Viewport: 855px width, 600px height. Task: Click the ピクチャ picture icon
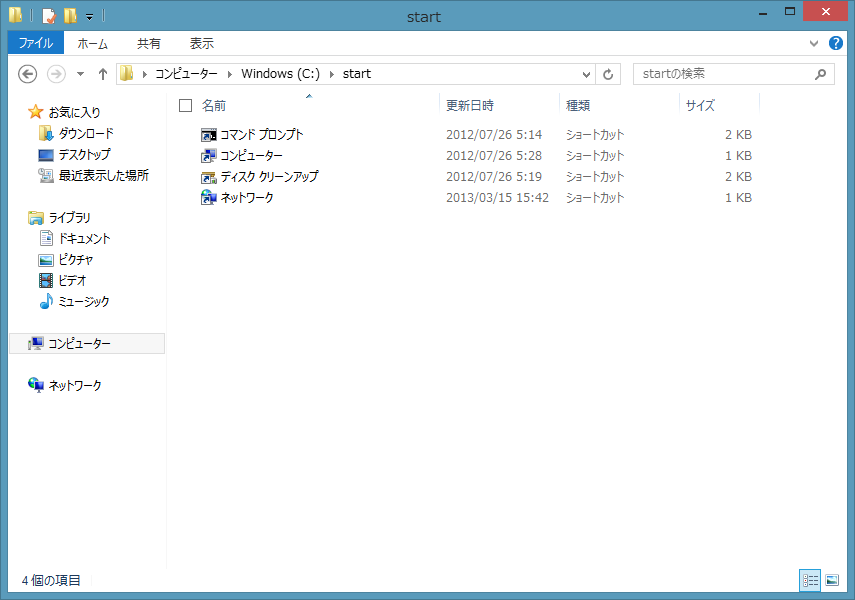click(x=46, y=260)
